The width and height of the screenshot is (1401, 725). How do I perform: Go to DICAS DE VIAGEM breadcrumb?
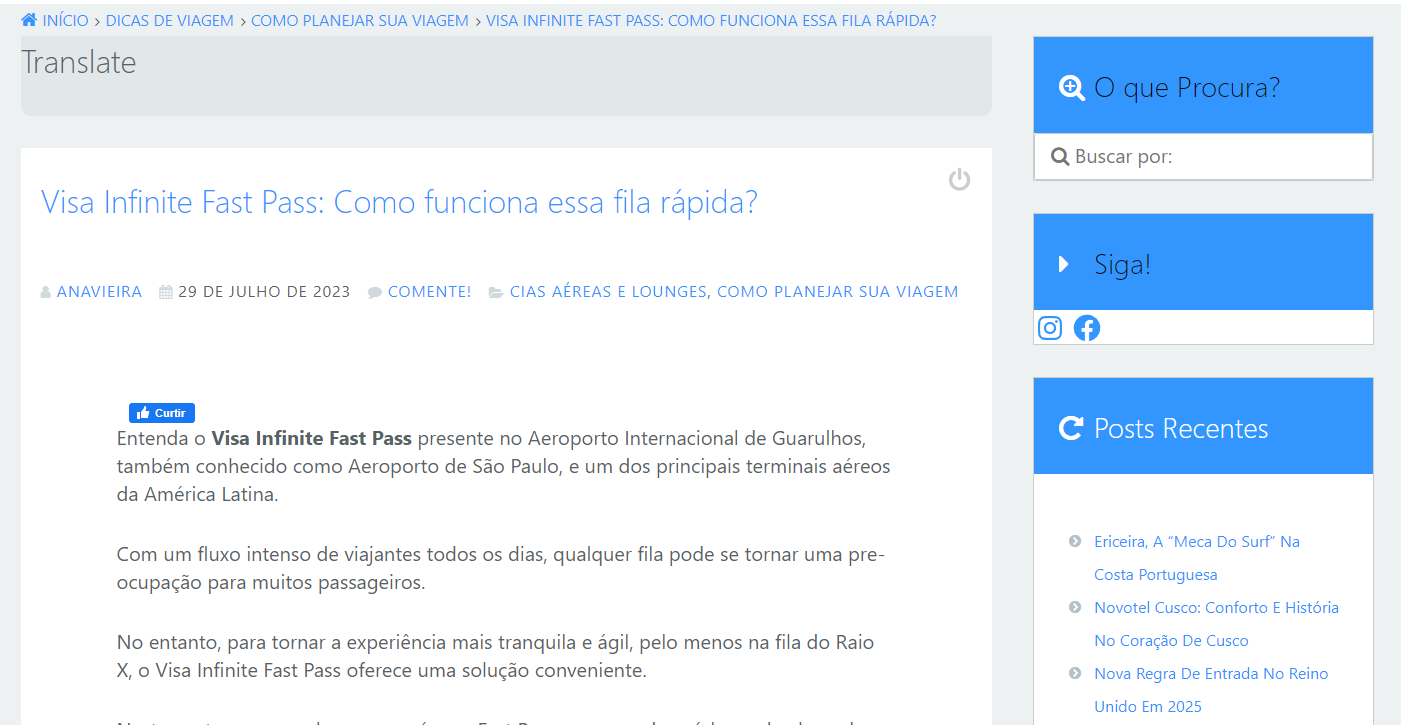[170, 20]
